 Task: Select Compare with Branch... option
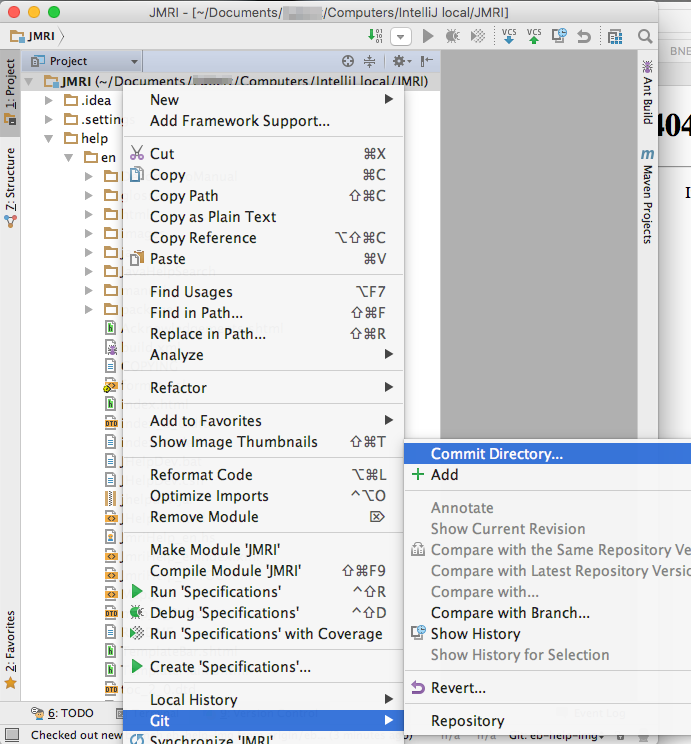point(510,613)
